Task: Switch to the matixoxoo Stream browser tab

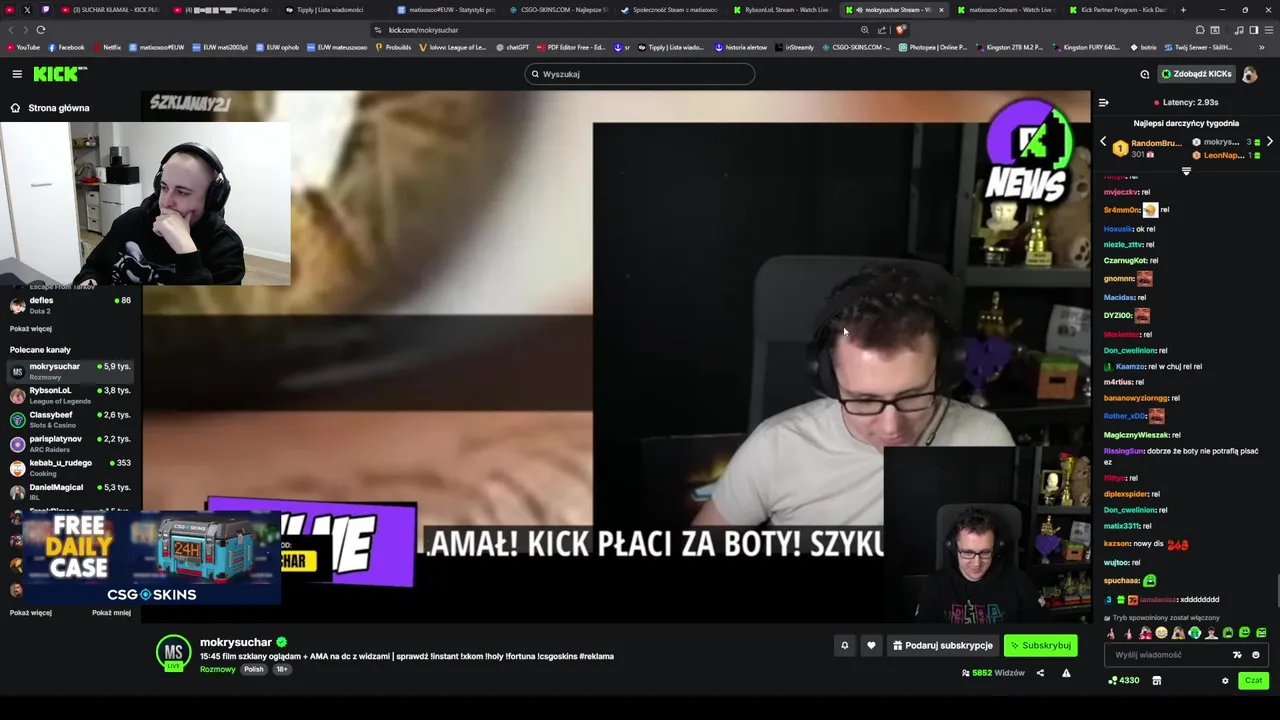Action: [1004, 10]
